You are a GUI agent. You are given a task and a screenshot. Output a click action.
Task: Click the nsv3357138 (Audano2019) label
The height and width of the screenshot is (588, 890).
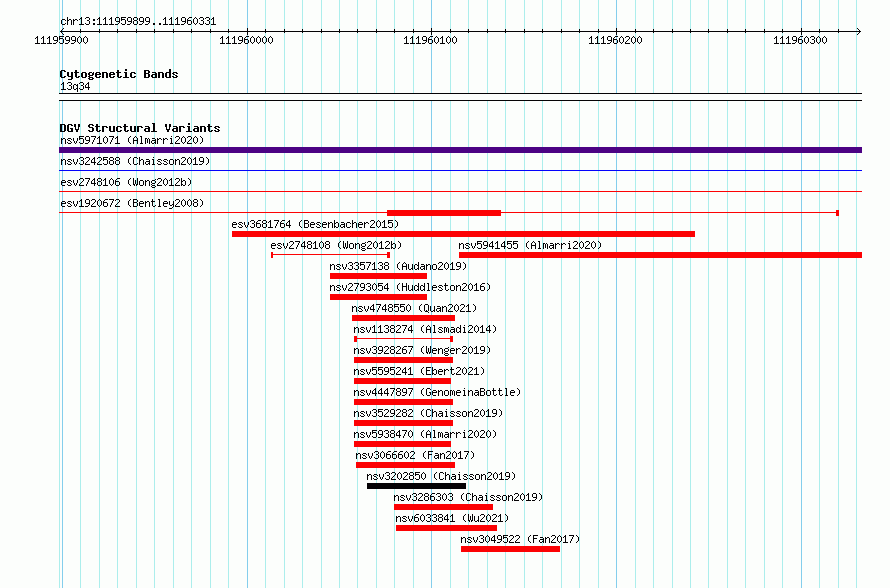(398, 266)
